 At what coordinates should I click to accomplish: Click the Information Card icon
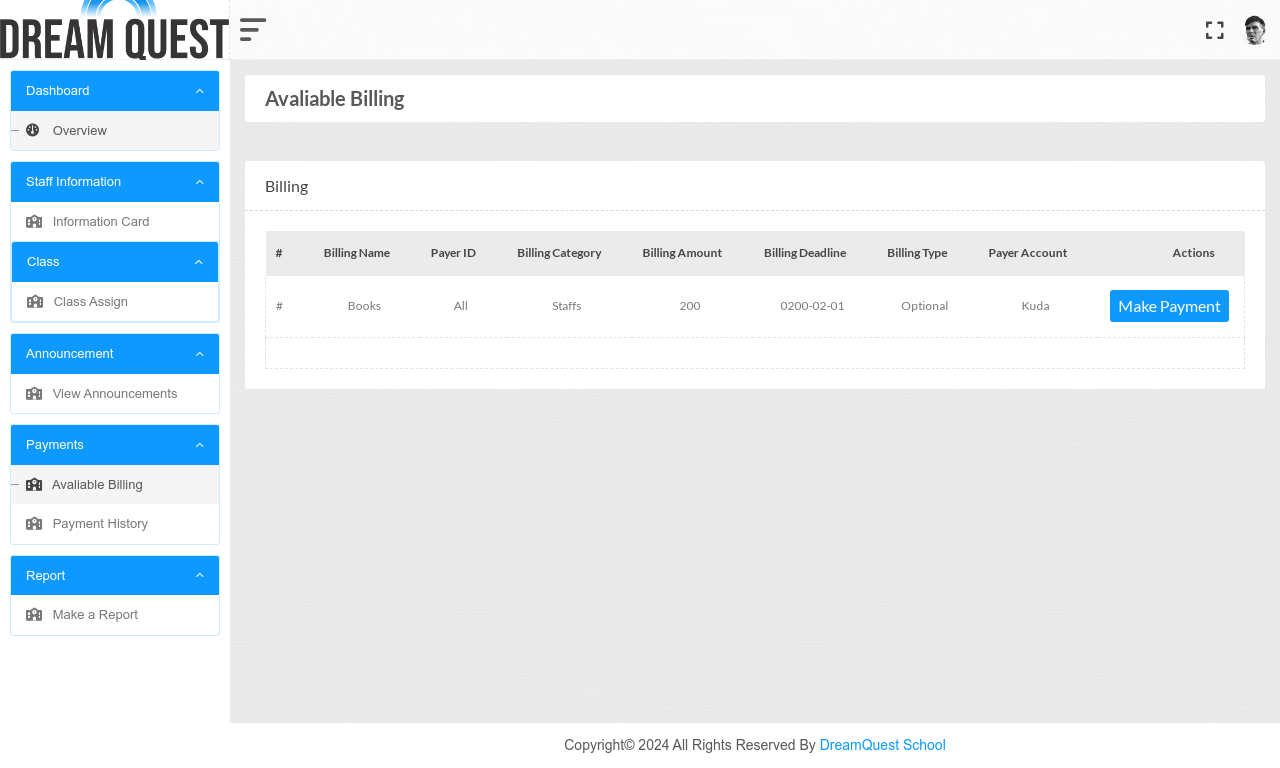(34, 222)
